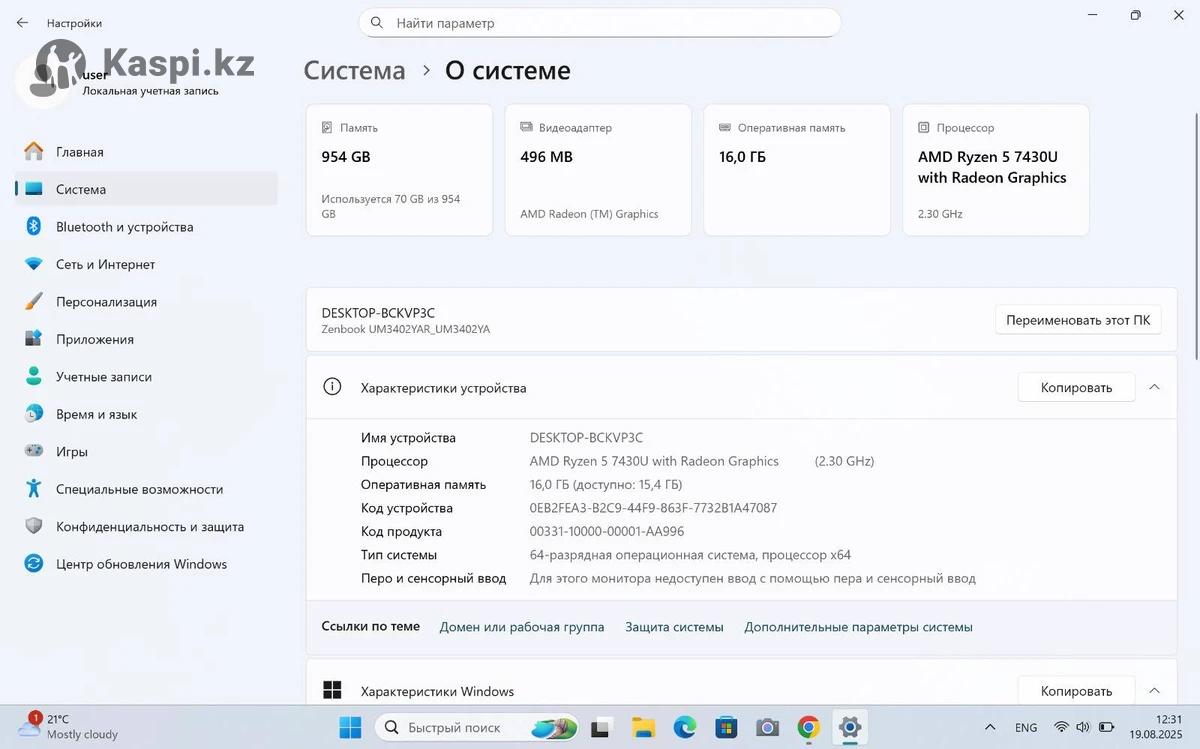1200x749 pixels.
Task: Open Task View from taskbar
Action: [x=601, y=727]
